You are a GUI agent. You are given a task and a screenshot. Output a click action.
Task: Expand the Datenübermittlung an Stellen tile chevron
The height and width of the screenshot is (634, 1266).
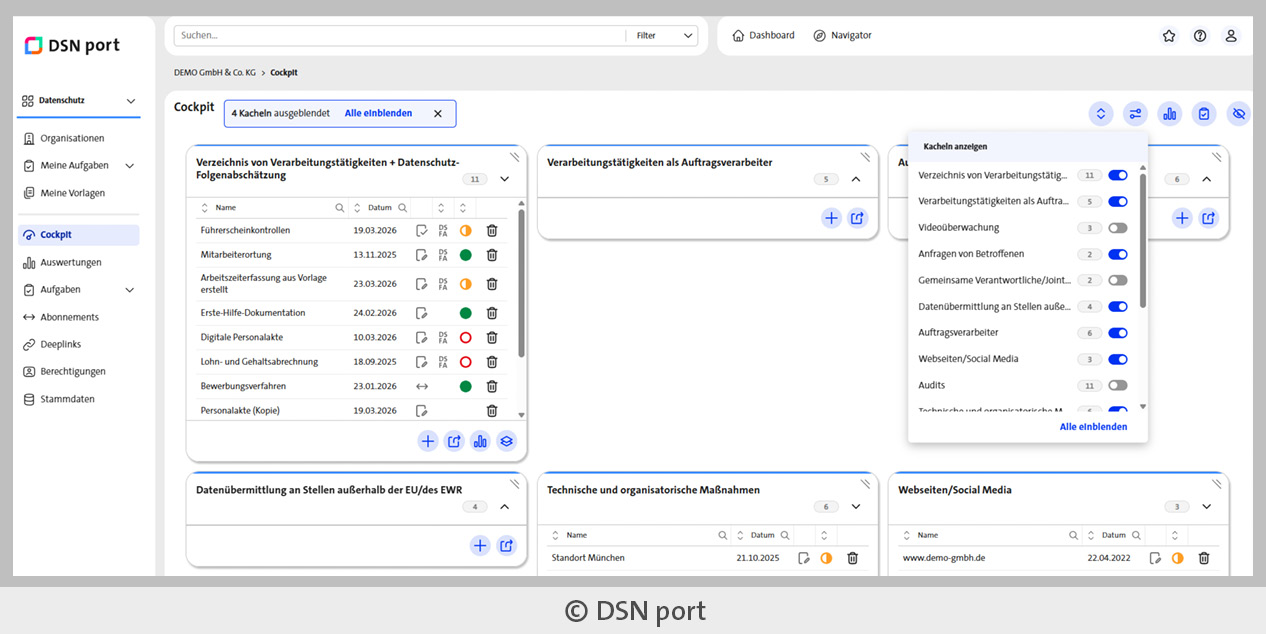click(504, 507)
